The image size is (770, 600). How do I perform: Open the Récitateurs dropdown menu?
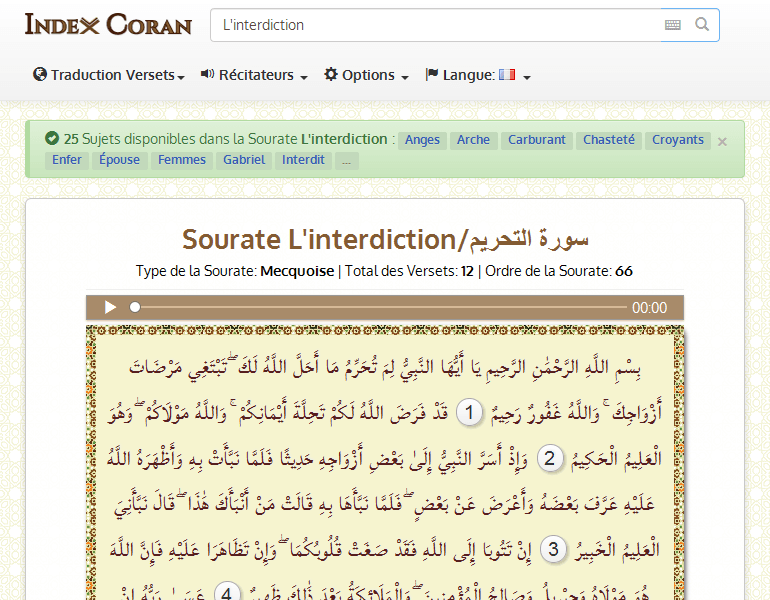pos(254,75)
